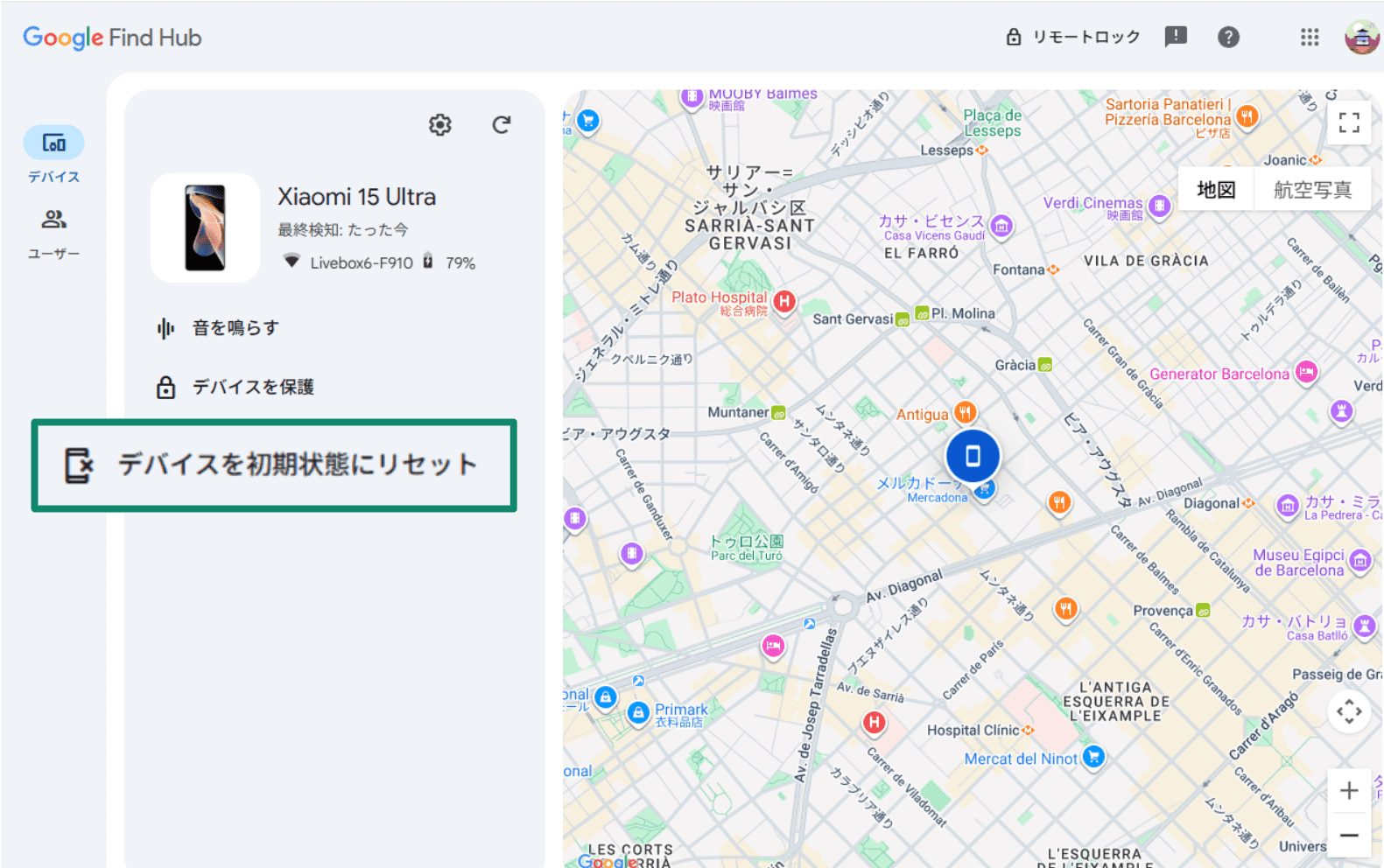Viewport: 1384px width, 868px height.
Task: Click the Parc del Turó label
Action: 746,556
